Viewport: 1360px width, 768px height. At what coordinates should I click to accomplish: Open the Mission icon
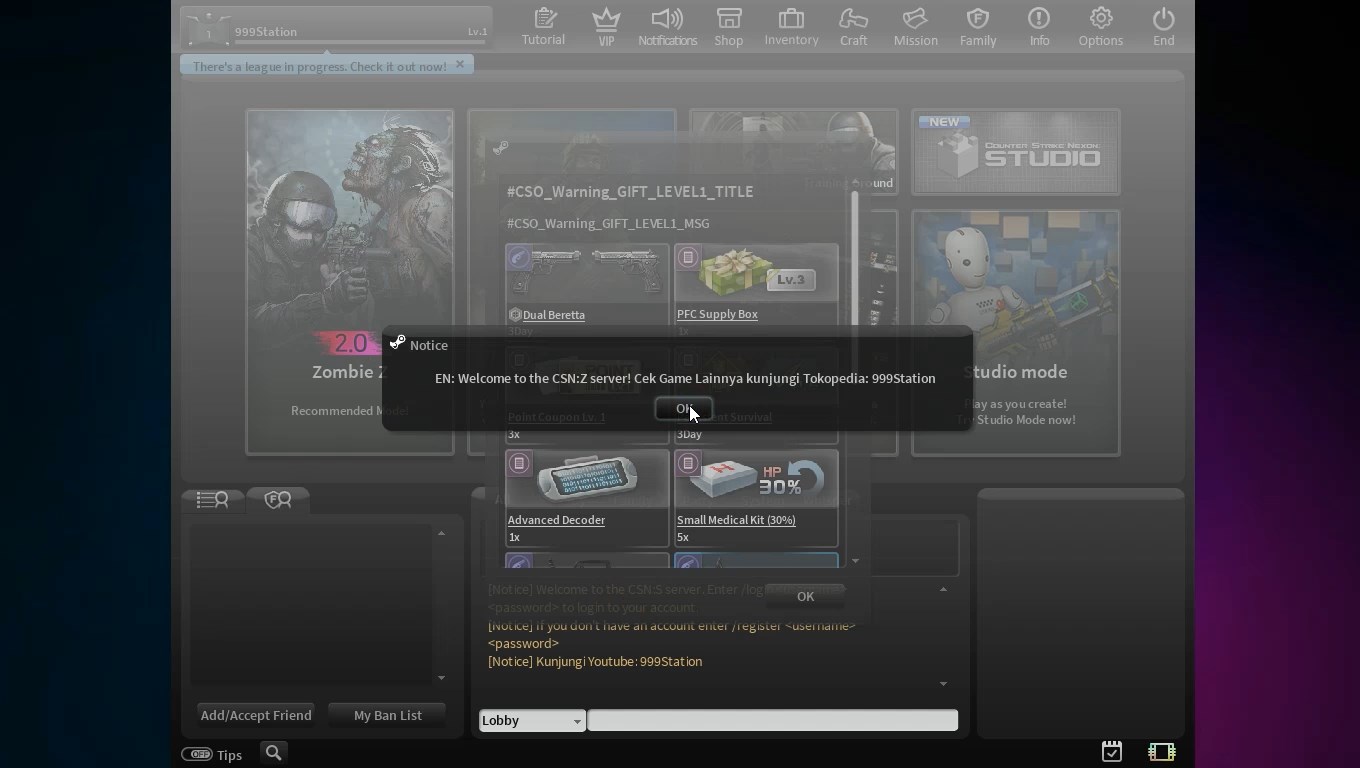(915, 28)
